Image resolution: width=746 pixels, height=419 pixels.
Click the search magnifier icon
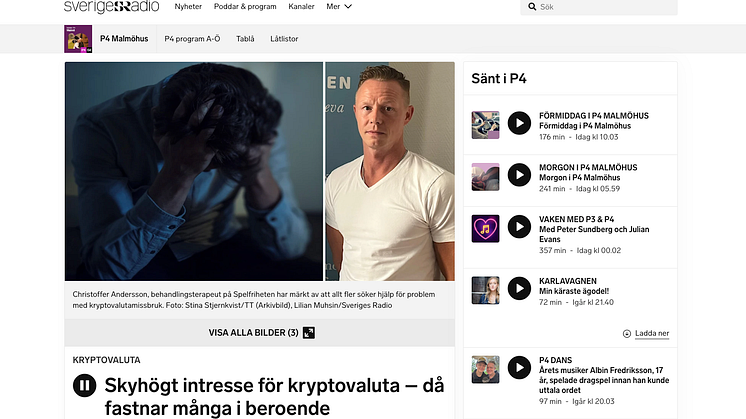[x=532, y=7]
